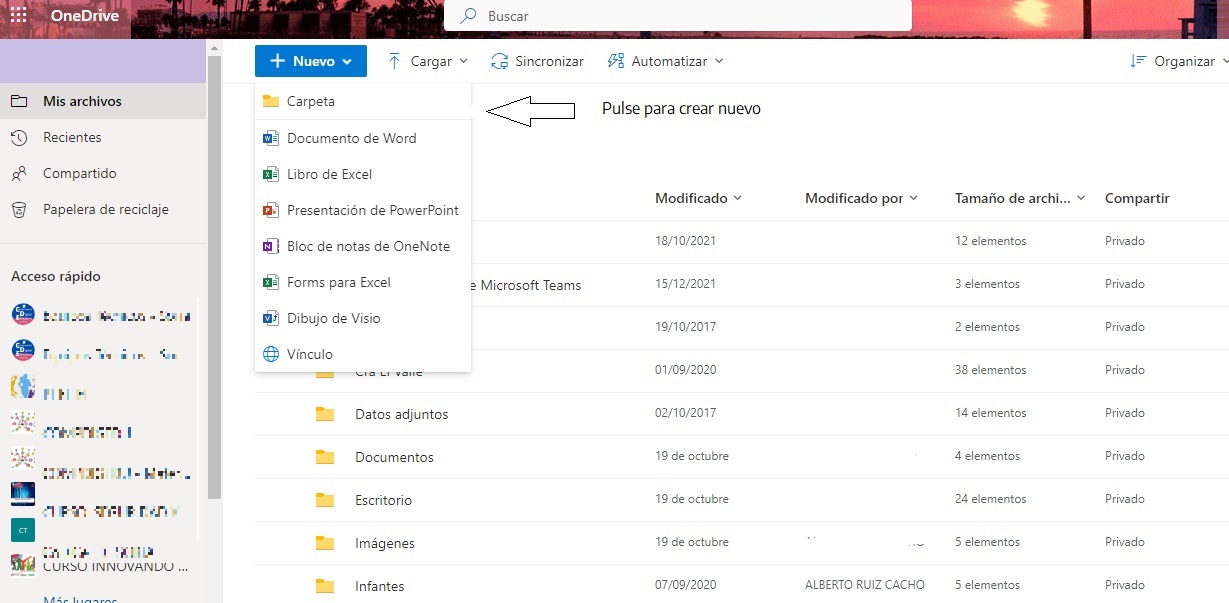Click the plus icon on the Nuevo button
The height and width of the screenshot is (603, 1229).
click(x=277, y=61)
